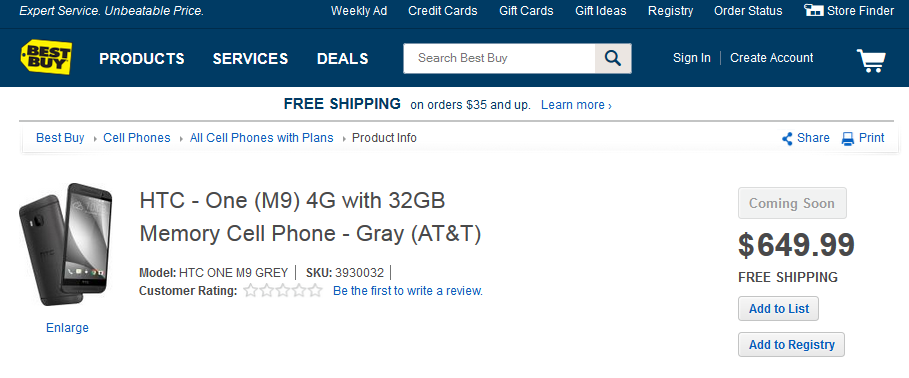Open the SERVICES menu
This screenshot has width=909, height=378.
point(250,59)
